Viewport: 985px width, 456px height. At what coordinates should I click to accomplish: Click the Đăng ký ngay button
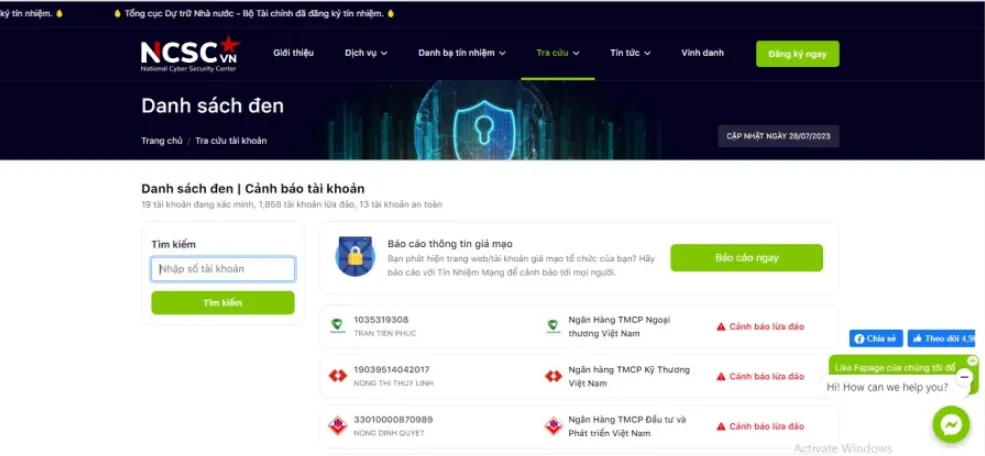click(797, 54)
